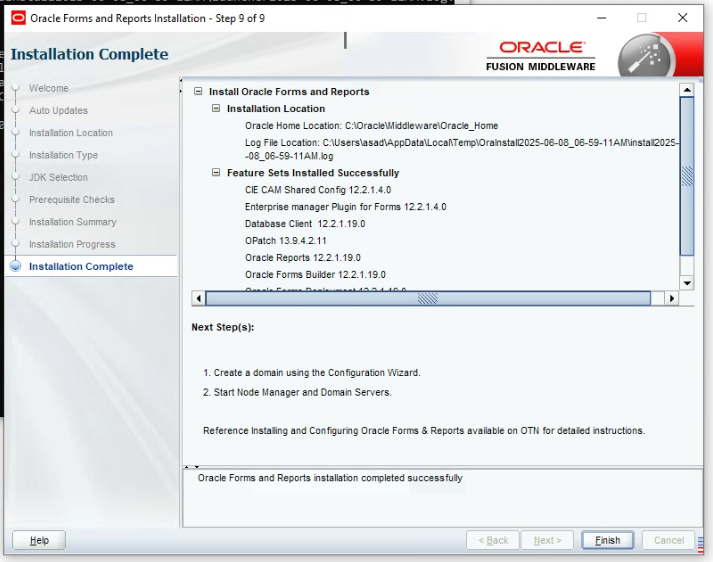Select the Installation Type step

(x=63, y=155)
